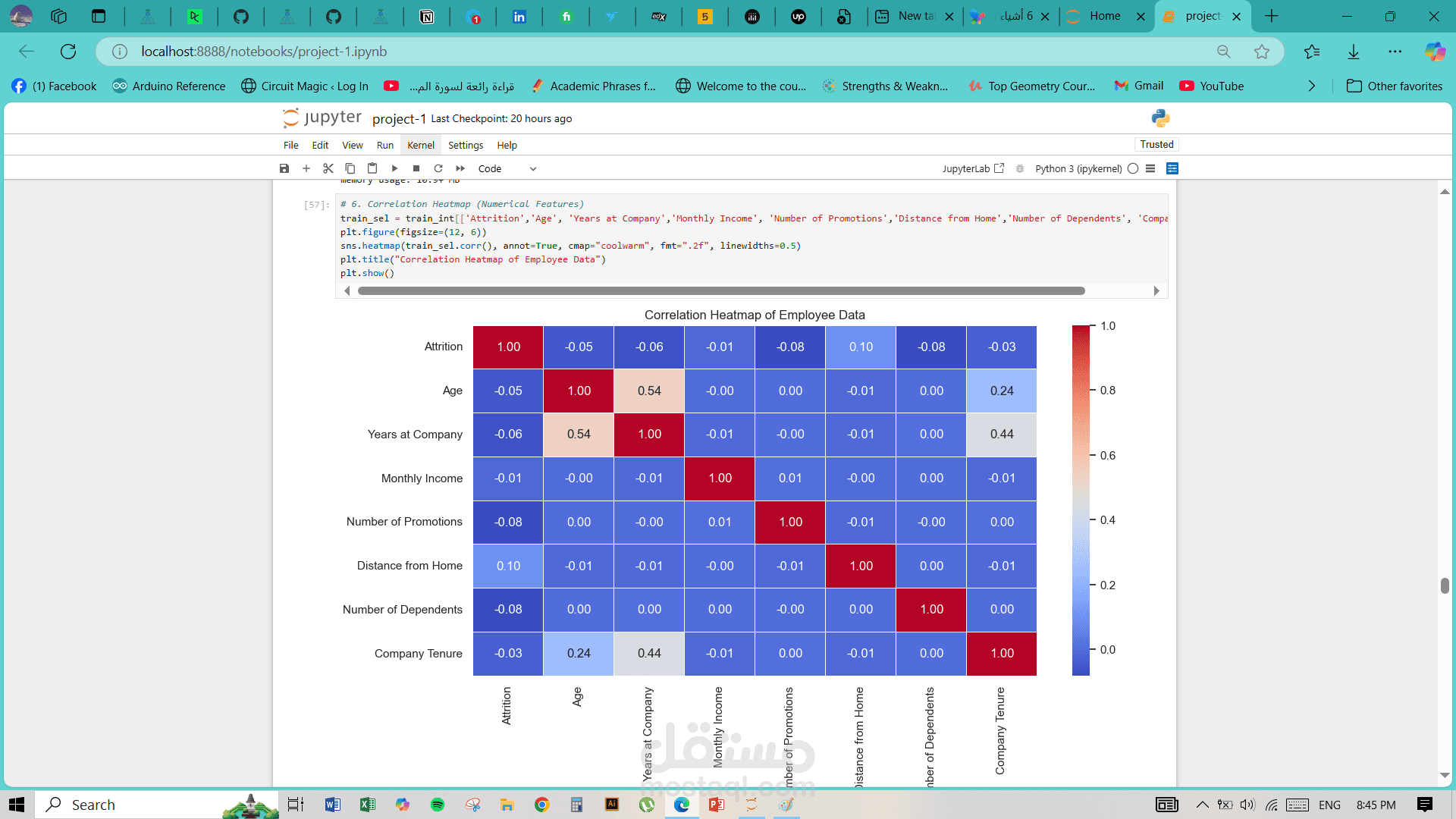Open the Kernel menu
The image size is (1456, 819).
420,145
